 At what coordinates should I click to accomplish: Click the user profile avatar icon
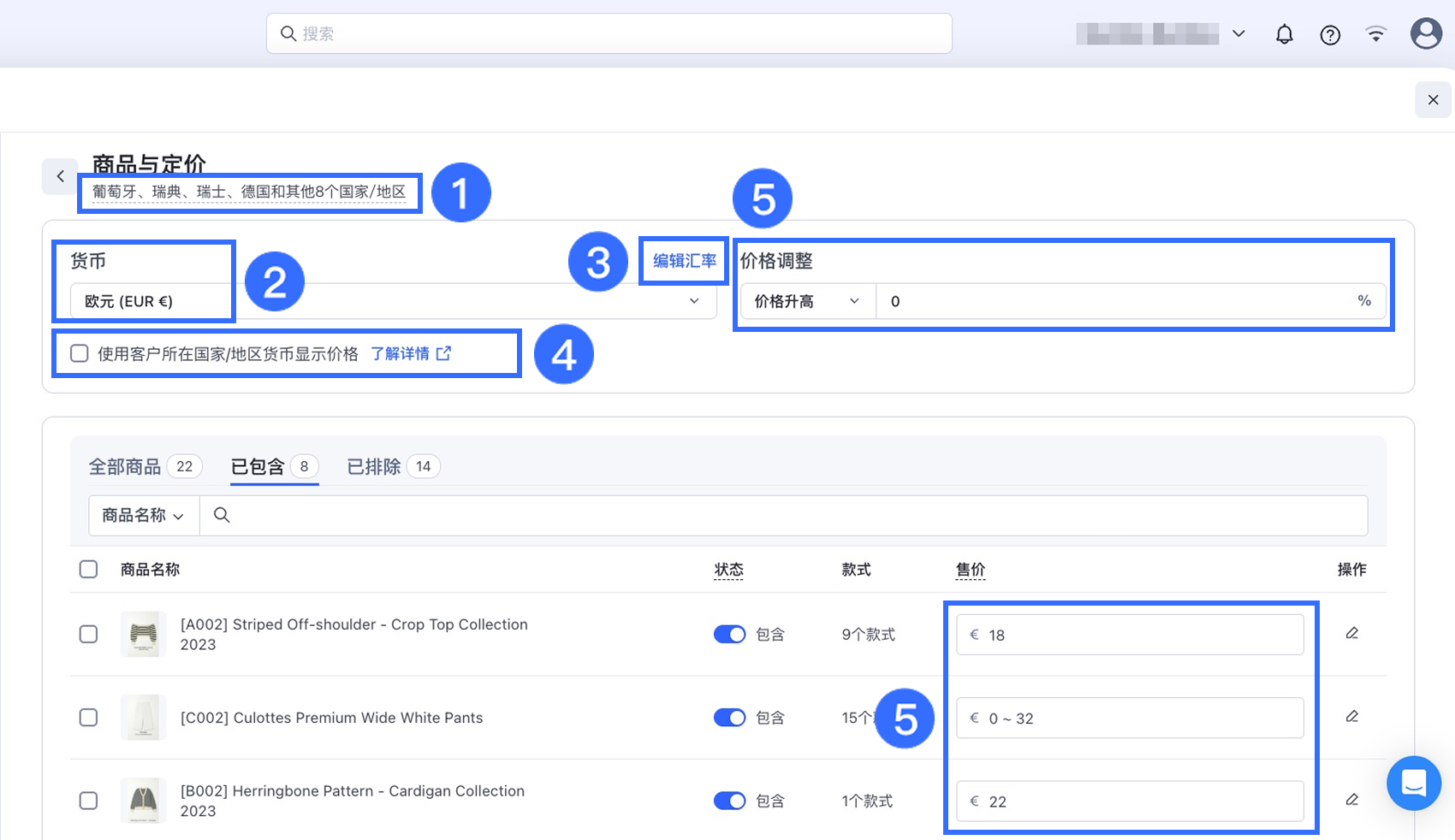1425,34
